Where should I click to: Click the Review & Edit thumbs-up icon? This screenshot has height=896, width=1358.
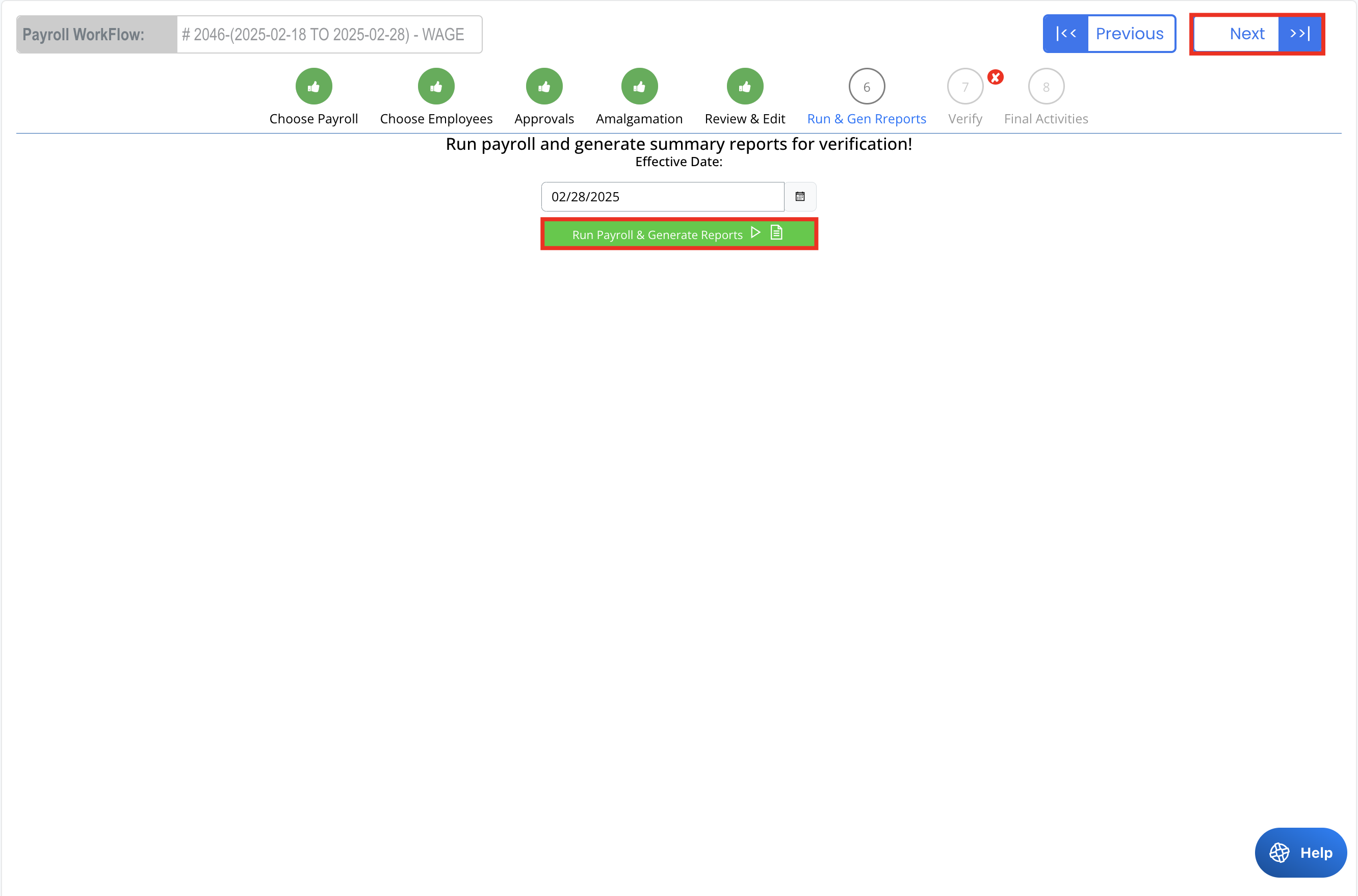point(744,87)
